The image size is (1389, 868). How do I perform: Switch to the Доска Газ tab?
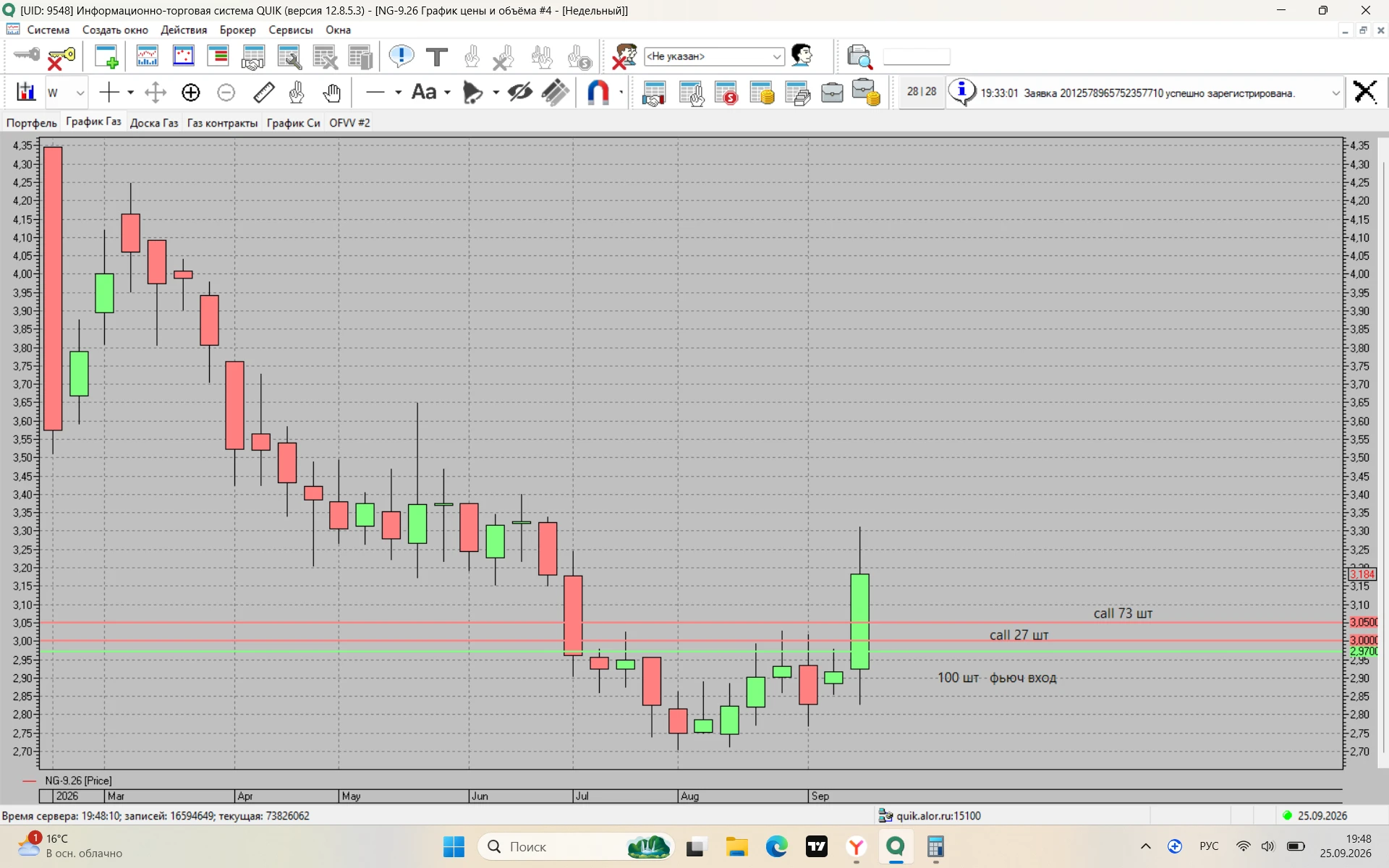[x=154, y=123]
